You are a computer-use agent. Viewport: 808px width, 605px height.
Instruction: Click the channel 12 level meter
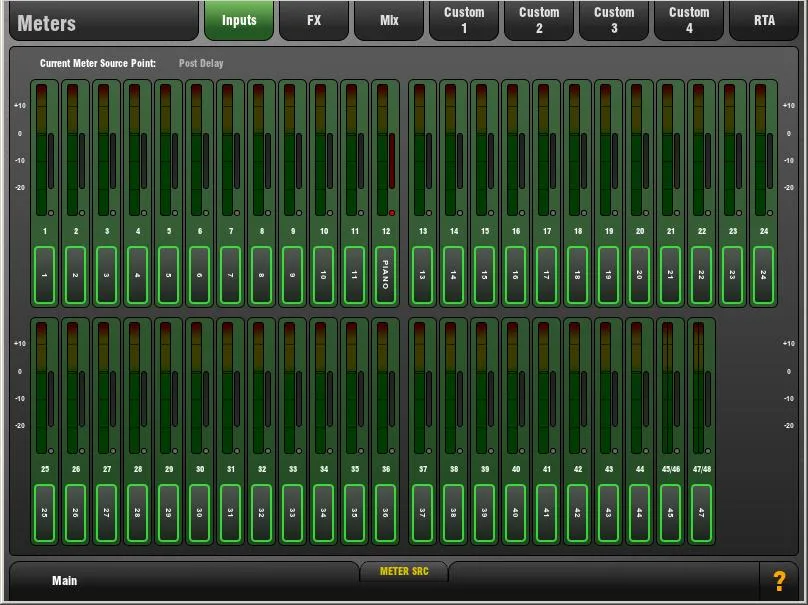382,149
